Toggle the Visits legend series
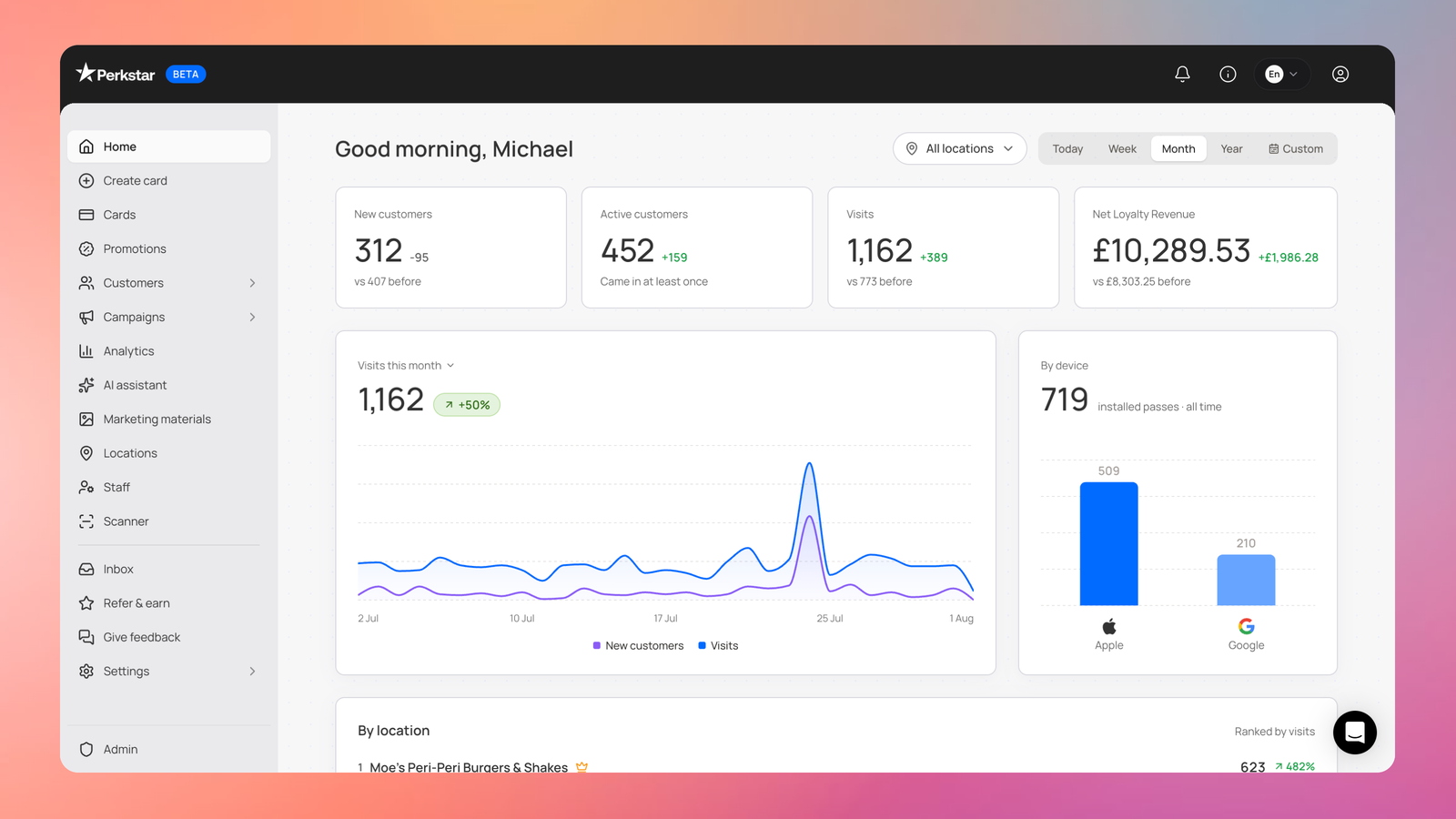1456x819 pixels. (718, 646)
